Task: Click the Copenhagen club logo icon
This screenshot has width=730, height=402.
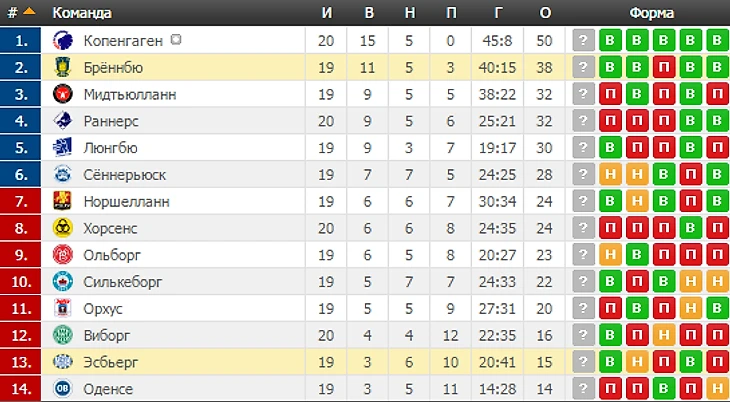Action: (62, 41)
